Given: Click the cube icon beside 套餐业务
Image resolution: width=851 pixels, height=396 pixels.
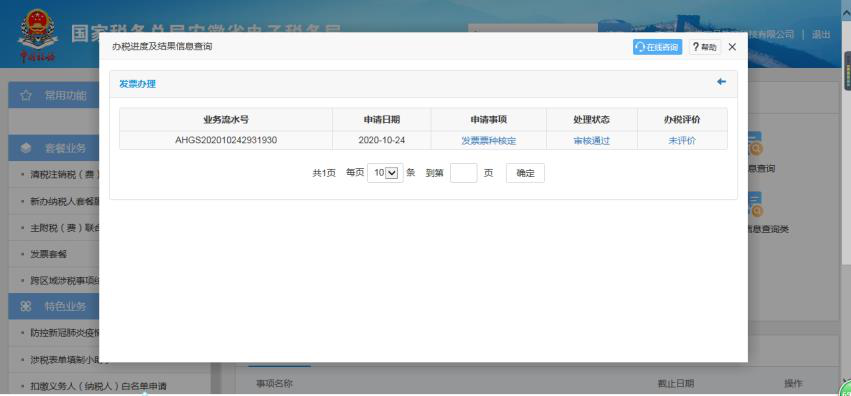Looking at the screenshot, I should tap(26, 148).
